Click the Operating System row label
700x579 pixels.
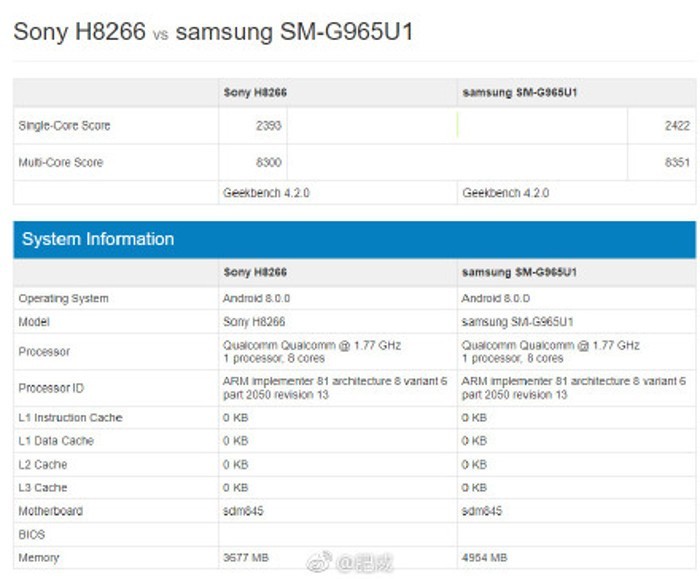[x=63, y=299]
